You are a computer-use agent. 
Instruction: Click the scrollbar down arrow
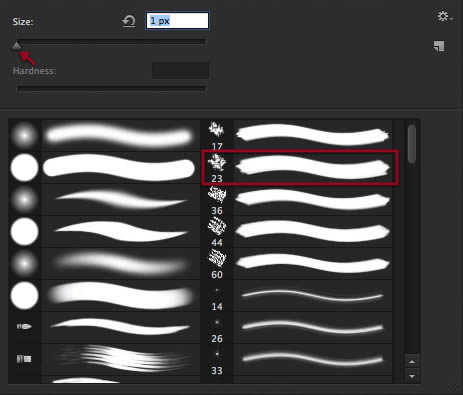point(412,376)
